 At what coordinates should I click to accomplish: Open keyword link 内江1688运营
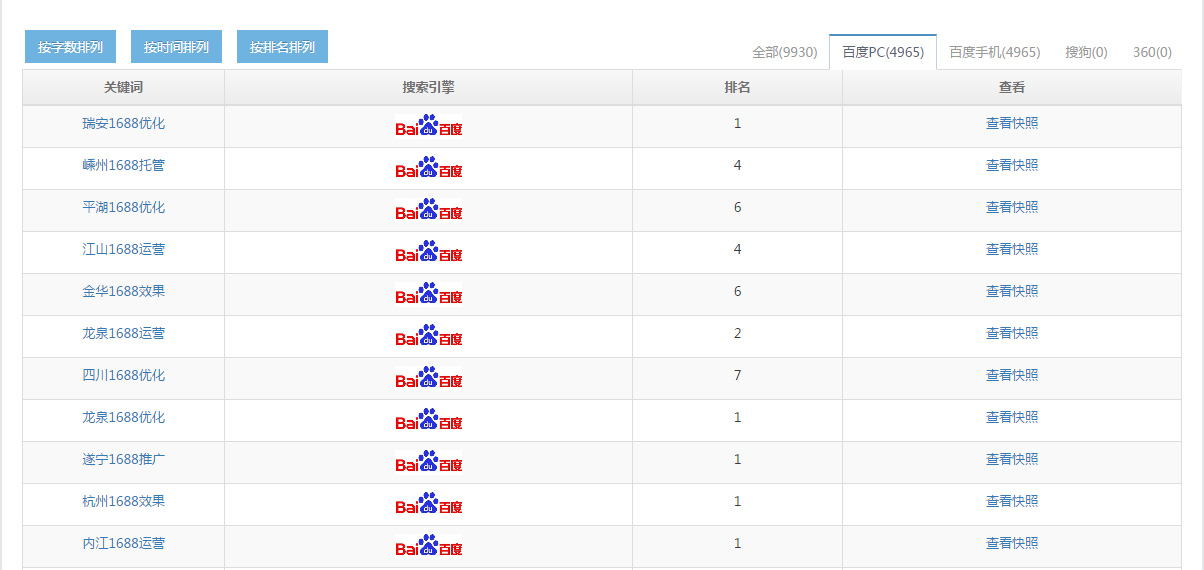point(124,544)
